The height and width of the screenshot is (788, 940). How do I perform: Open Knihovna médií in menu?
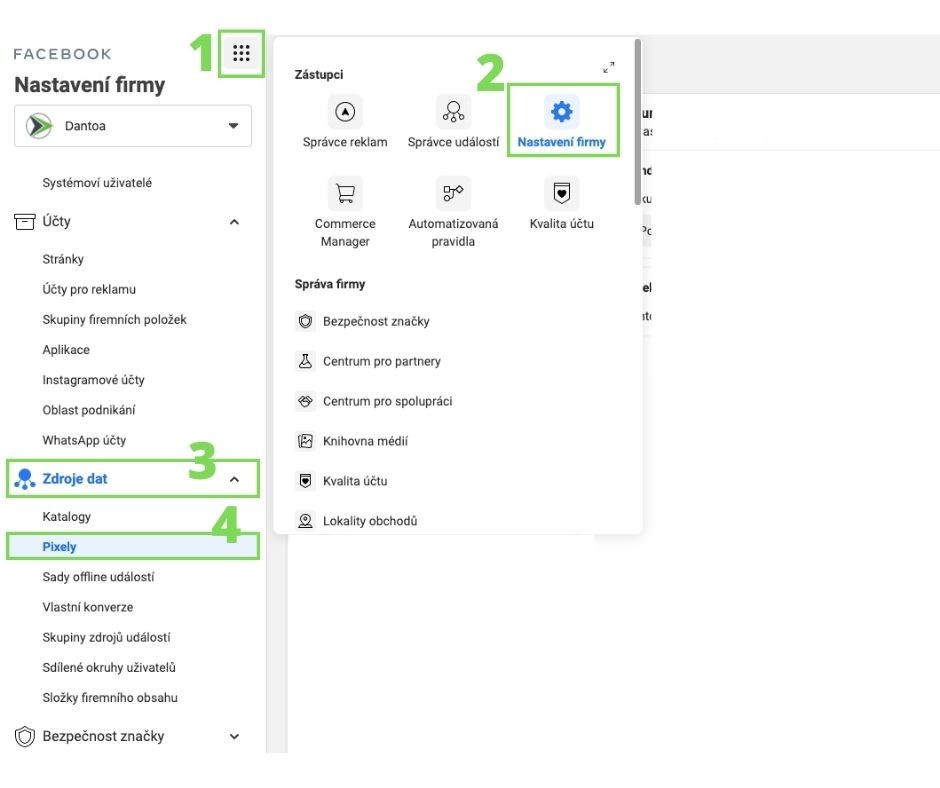click(365, 441)
